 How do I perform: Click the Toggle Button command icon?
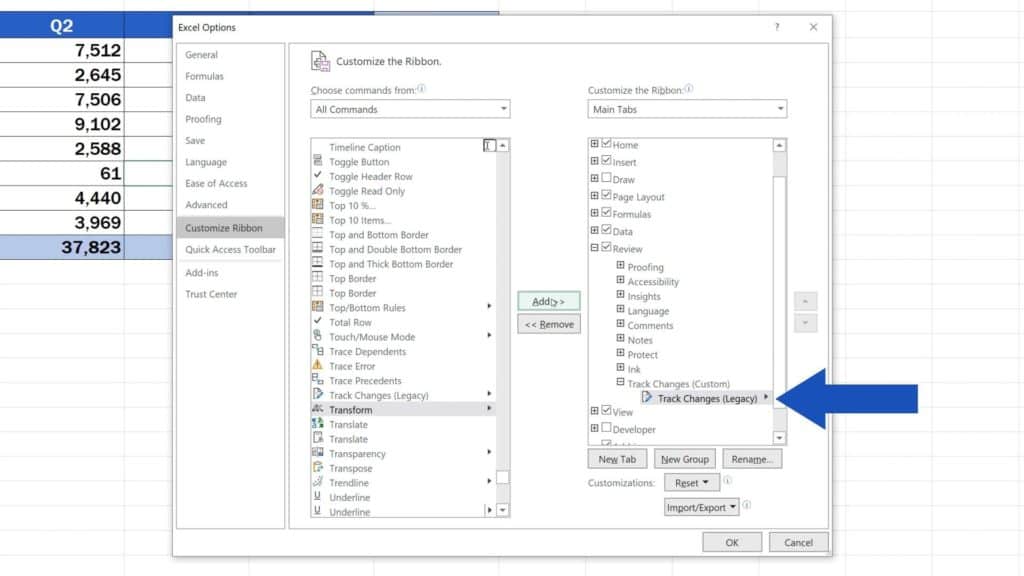click(x=317, y=160)
